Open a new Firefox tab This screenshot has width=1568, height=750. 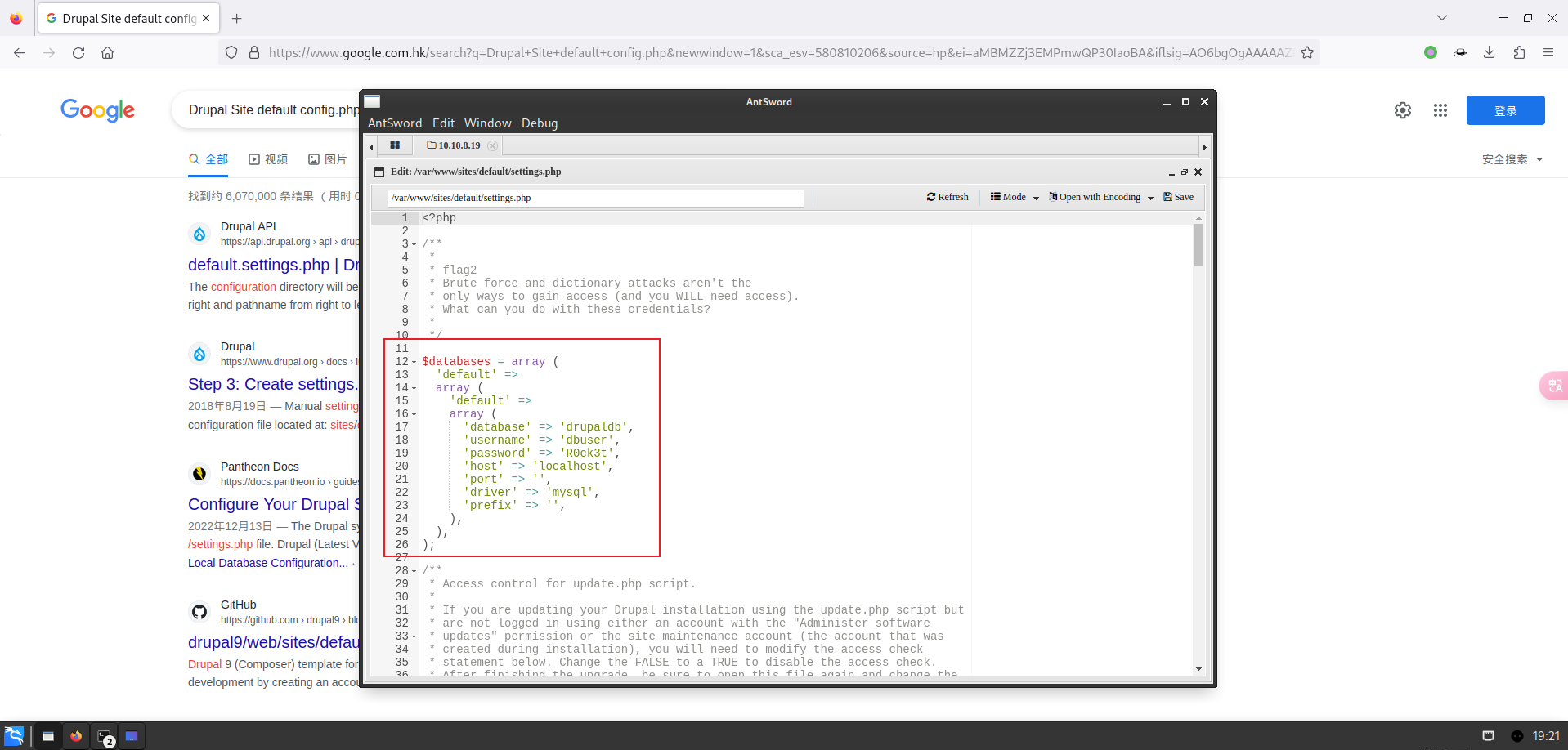237,18
